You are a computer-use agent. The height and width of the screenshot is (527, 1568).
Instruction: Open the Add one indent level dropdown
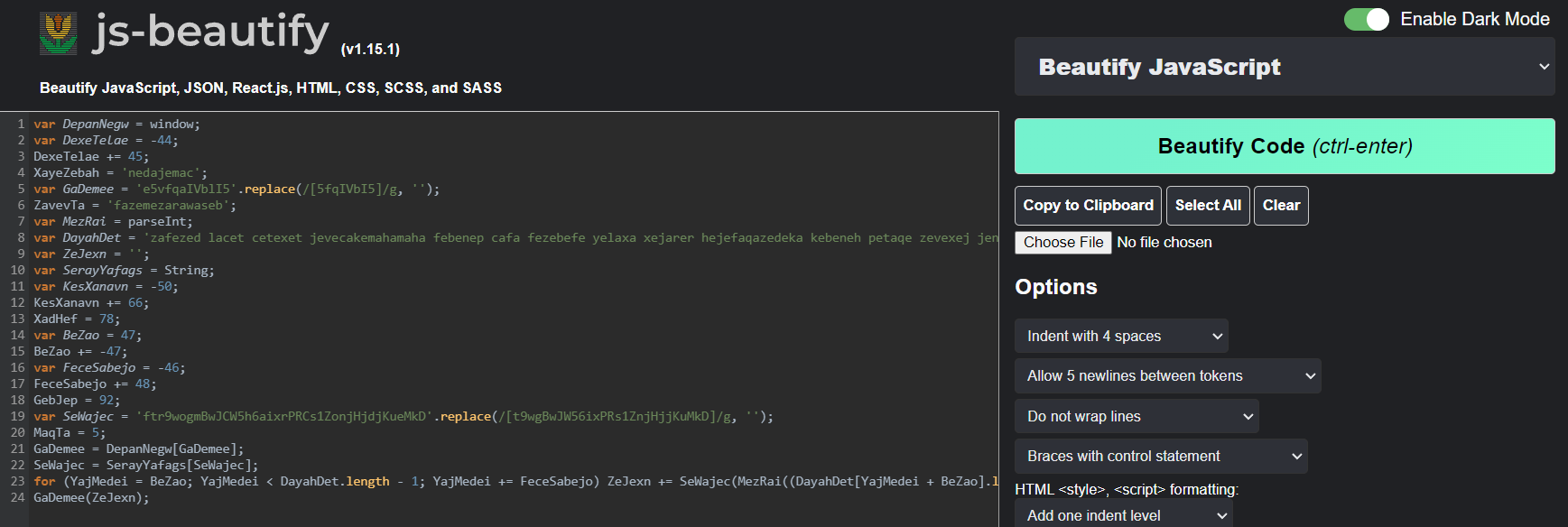[1124, 515]
